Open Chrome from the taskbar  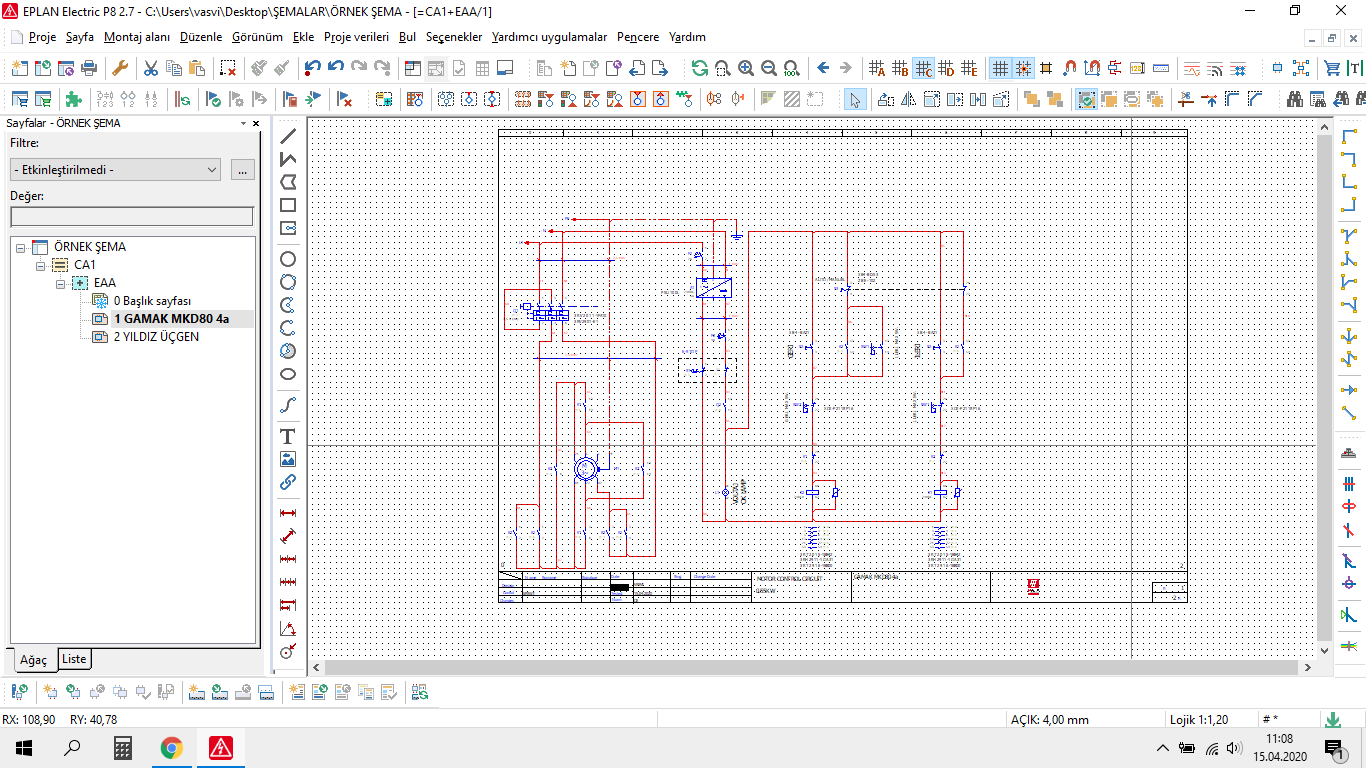[172, 748]
